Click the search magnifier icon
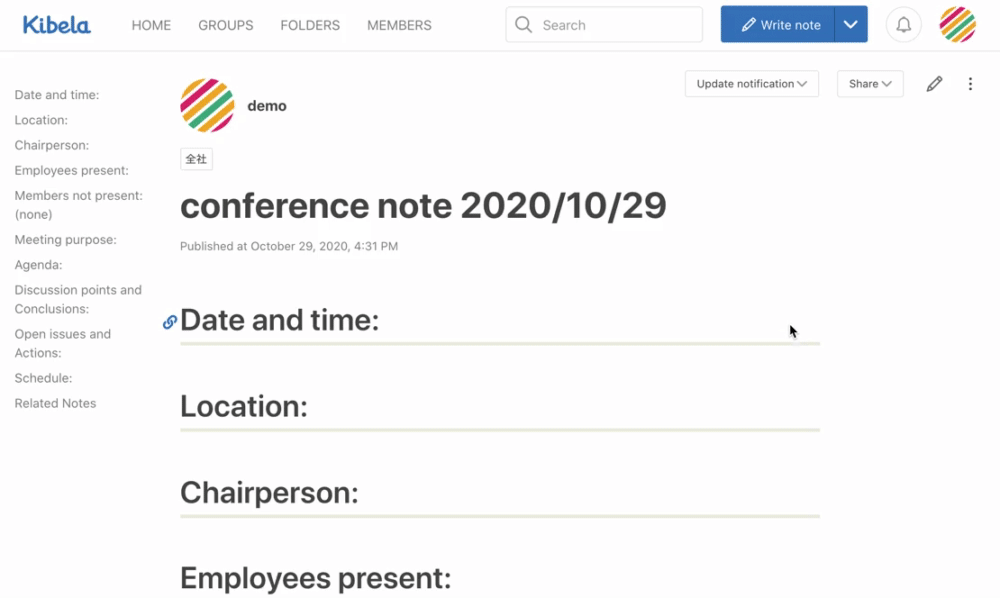Viewport: 1000px width, 598px height. click(524, 25)
